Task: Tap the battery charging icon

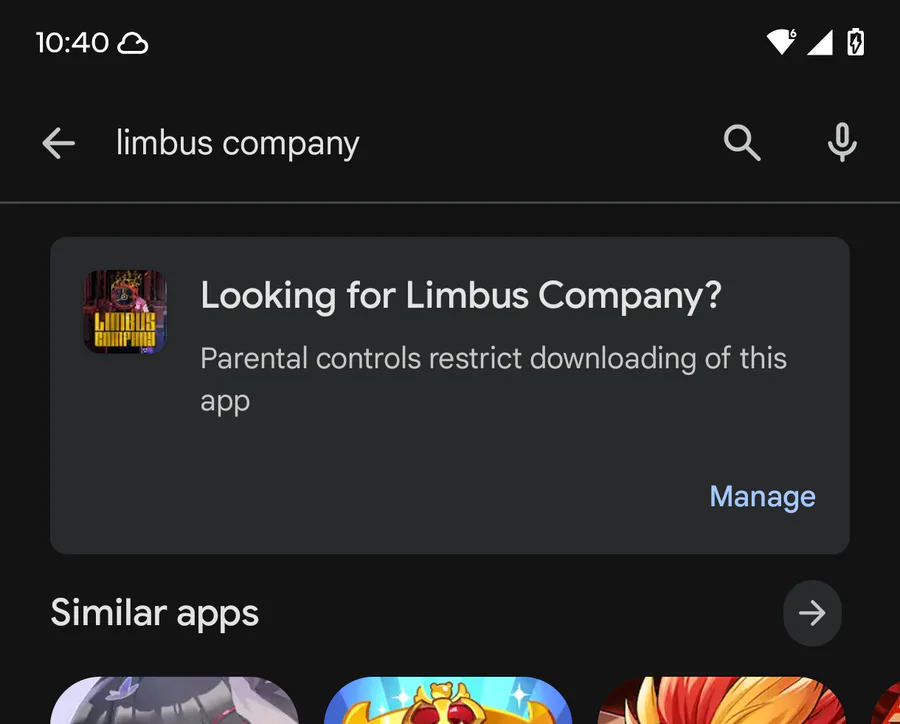Action: pos(856,42)
